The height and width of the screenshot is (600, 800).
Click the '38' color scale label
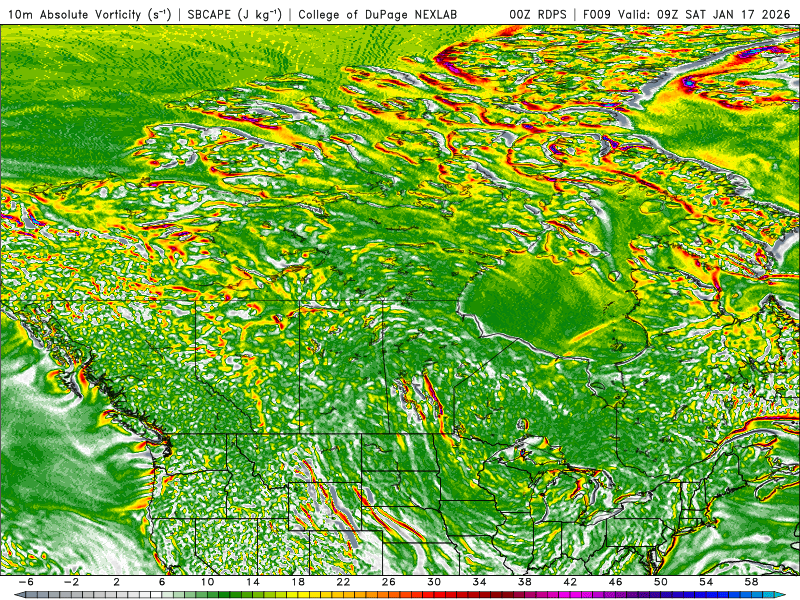point(524,582)
